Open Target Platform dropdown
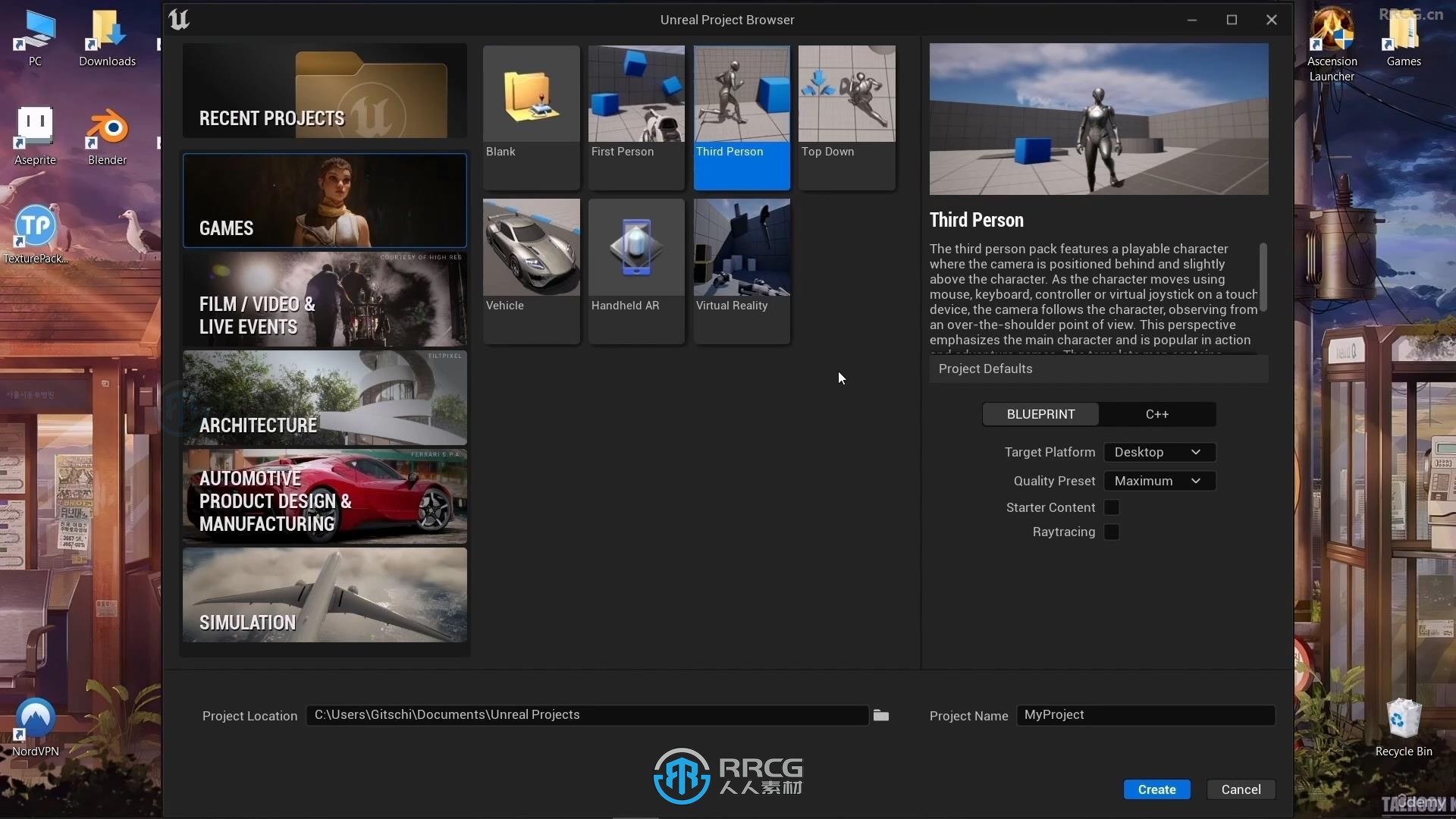 point(1159,452)
